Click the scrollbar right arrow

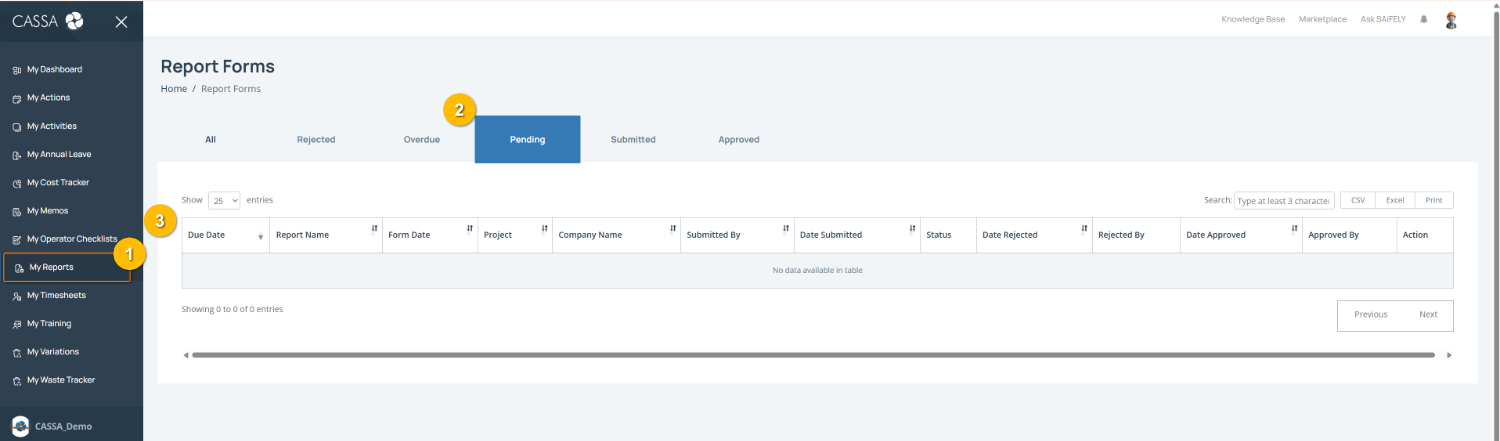click(1449, 355)
